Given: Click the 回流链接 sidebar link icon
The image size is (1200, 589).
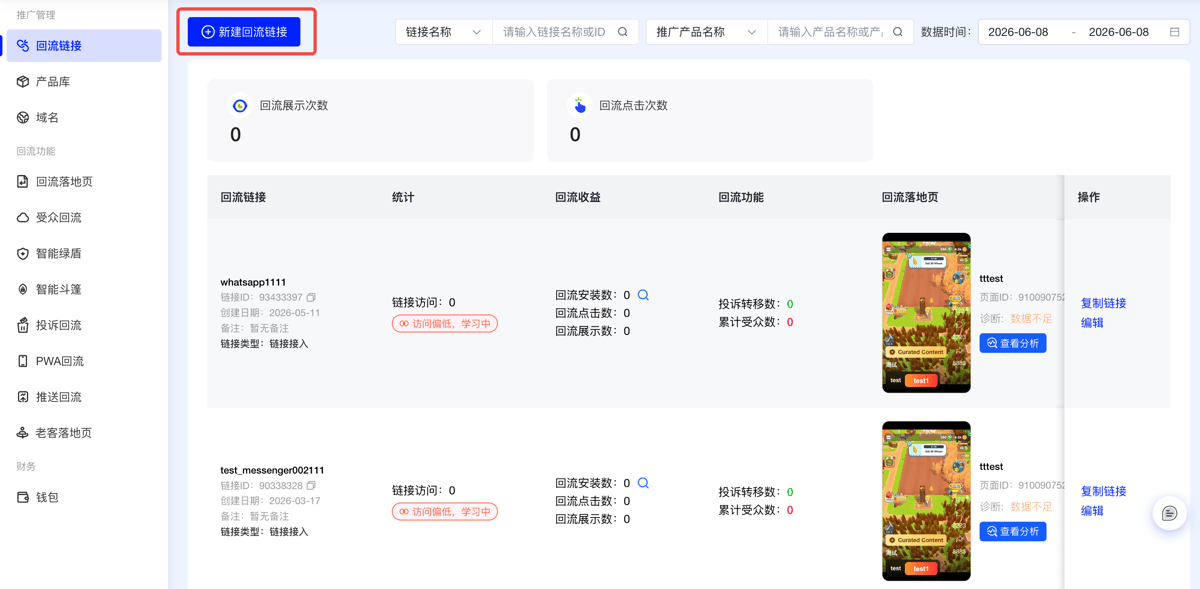Looking at the screenshot, I should click(23, 46).
